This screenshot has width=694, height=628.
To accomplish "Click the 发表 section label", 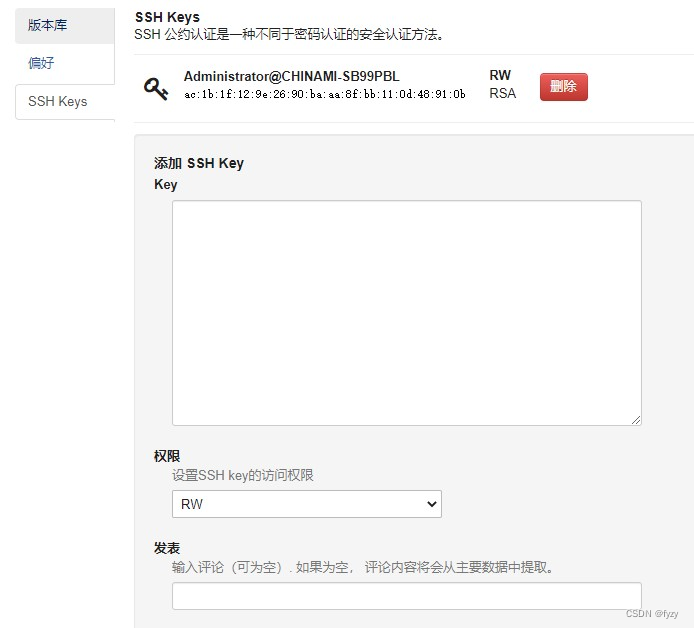I will tap(167, 548).
